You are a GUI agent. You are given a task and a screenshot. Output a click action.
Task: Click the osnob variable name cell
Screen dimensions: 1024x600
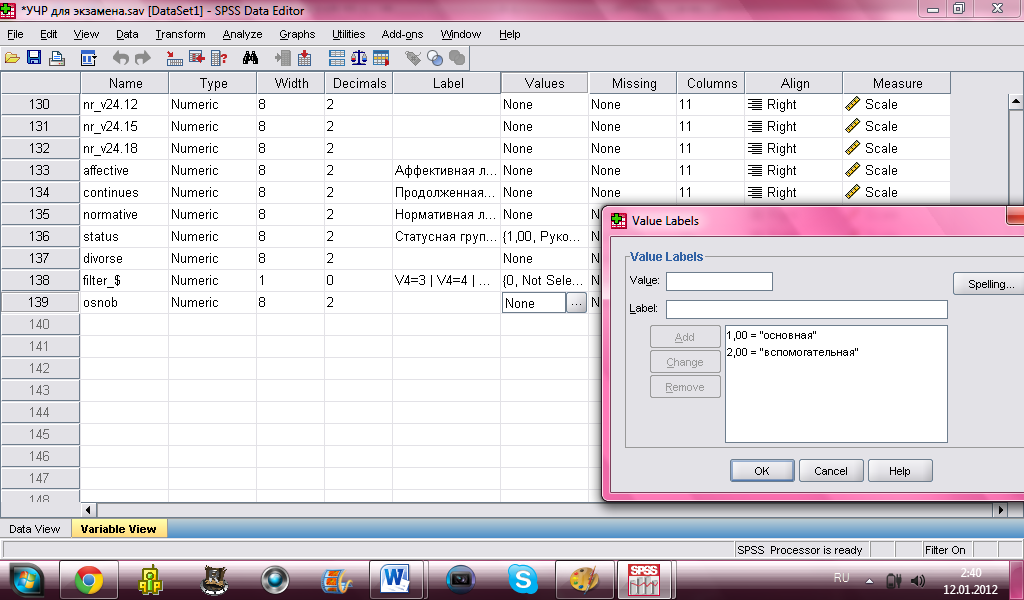pos(125,302)
